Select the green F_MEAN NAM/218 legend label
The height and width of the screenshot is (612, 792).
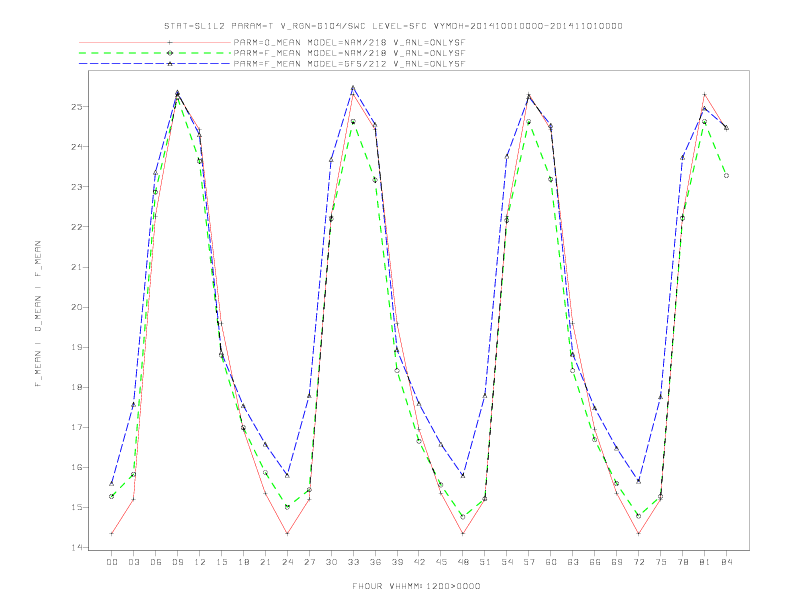click(x=349, y=53)
